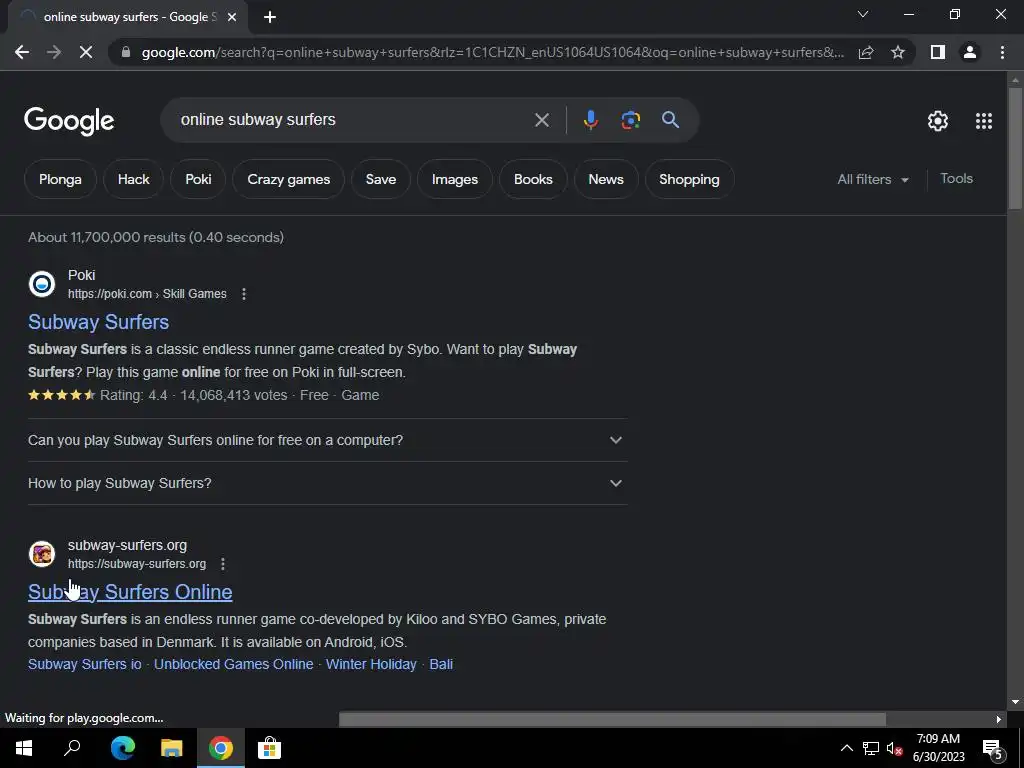Open the Chrome three-dot menu
This screenshot has width=1024, height=768.
(x=1002, y=52)
